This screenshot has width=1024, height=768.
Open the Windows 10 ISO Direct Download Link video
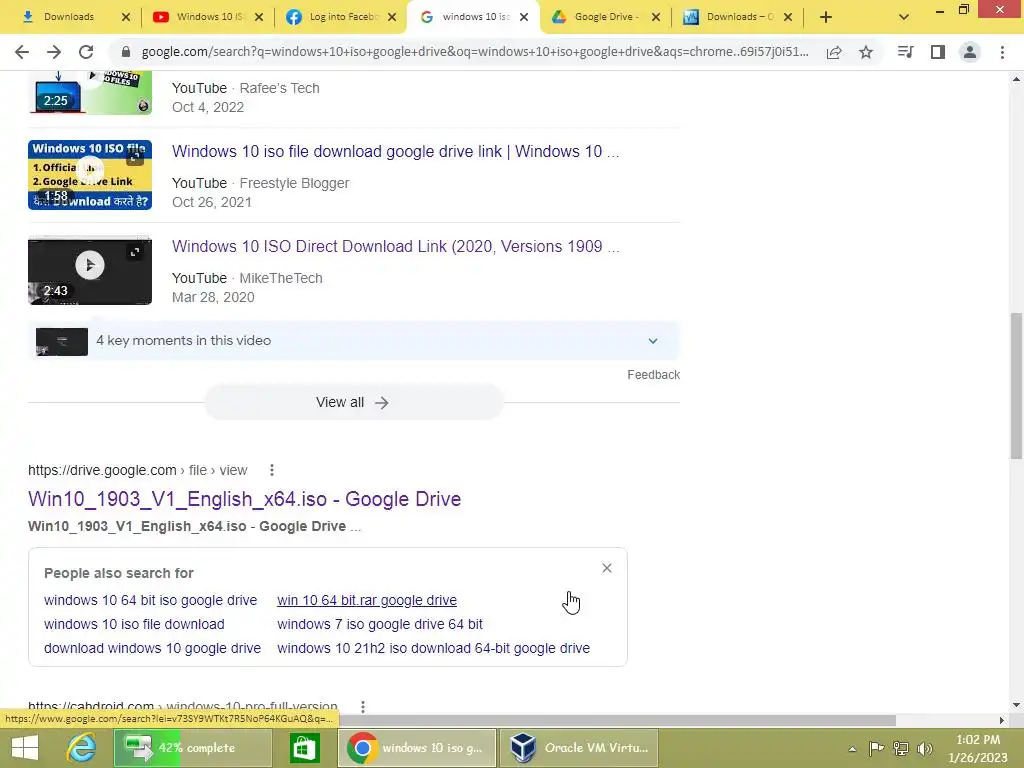point(395,246)
